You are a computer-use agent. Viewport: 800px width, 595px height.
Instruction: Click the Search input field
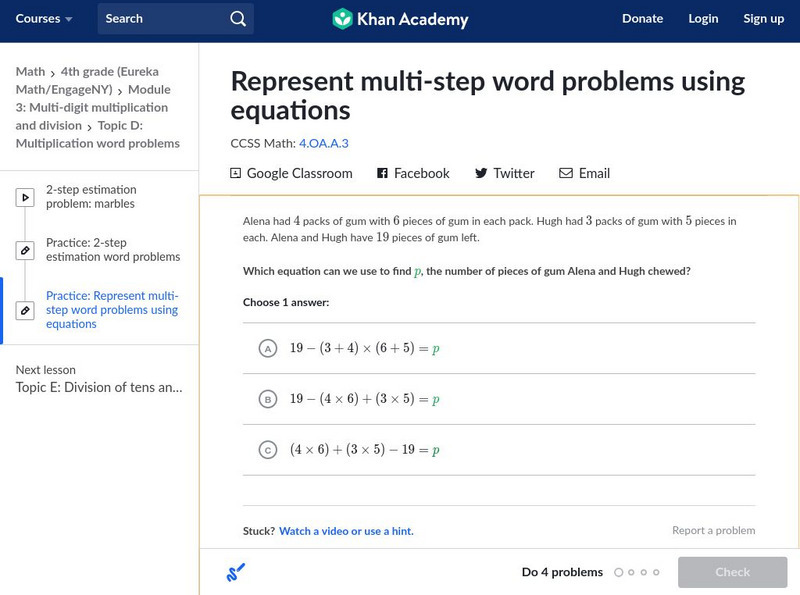pos(160,19)
